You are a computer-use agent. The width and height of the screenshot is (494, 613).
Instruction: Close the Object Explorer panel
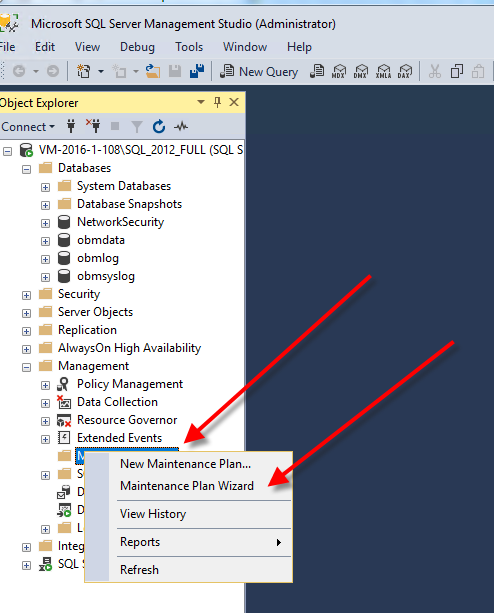[234, 102]
